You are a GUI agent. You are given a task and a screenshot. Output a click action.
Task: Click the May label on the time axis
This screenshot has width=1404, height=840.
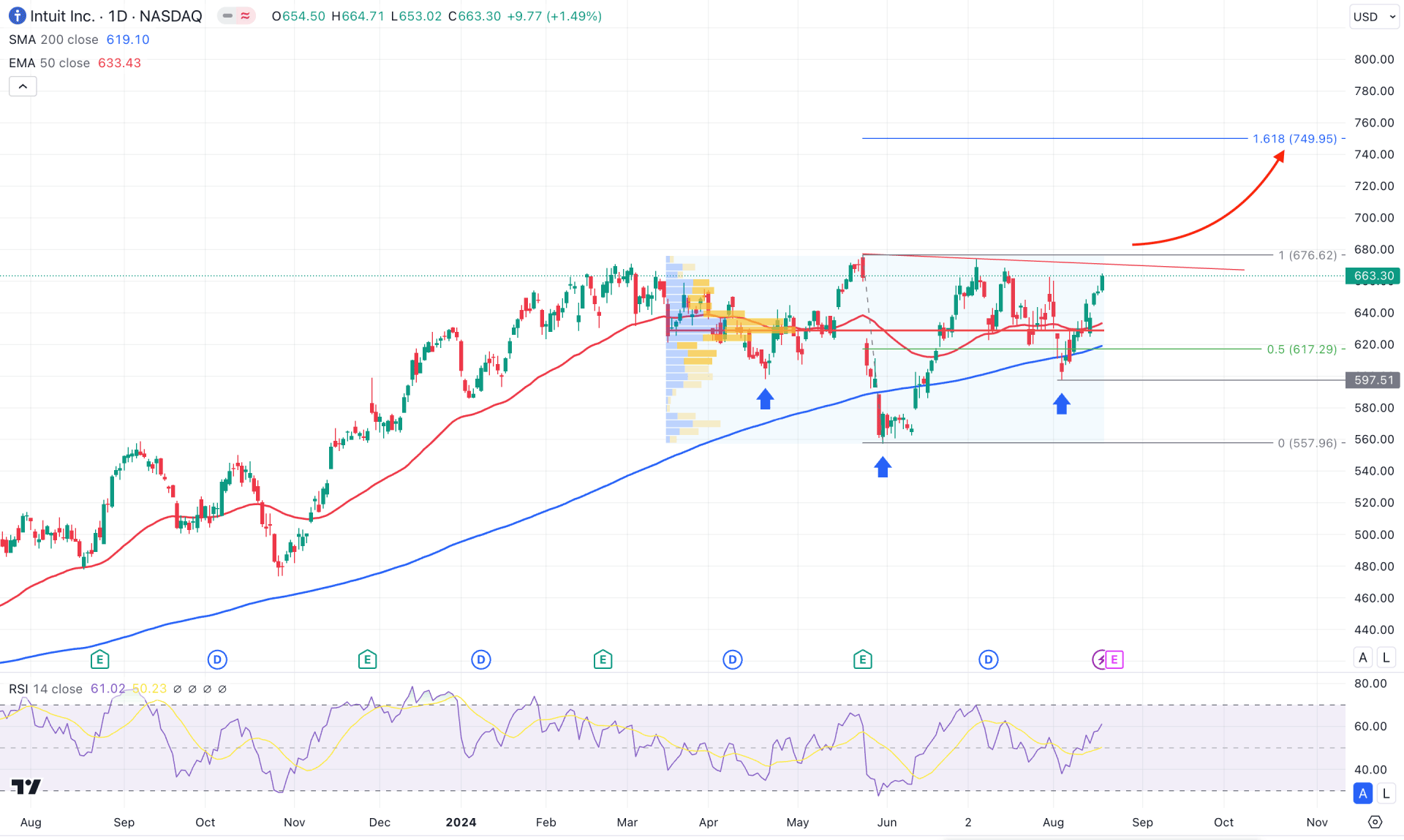798,822
